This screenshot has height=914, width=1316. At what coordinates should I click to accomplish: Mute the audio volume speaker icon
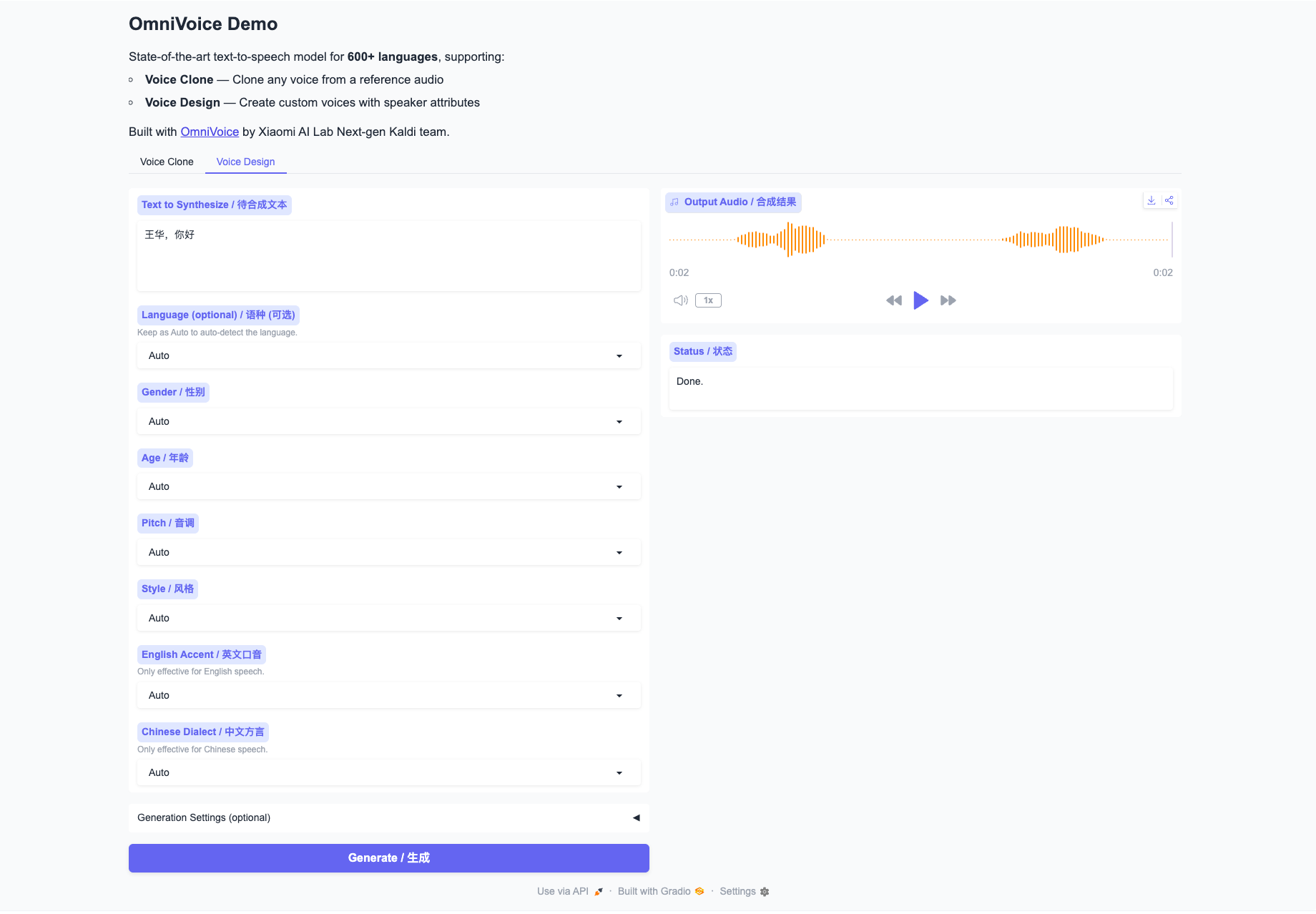[x=680, y=300]
